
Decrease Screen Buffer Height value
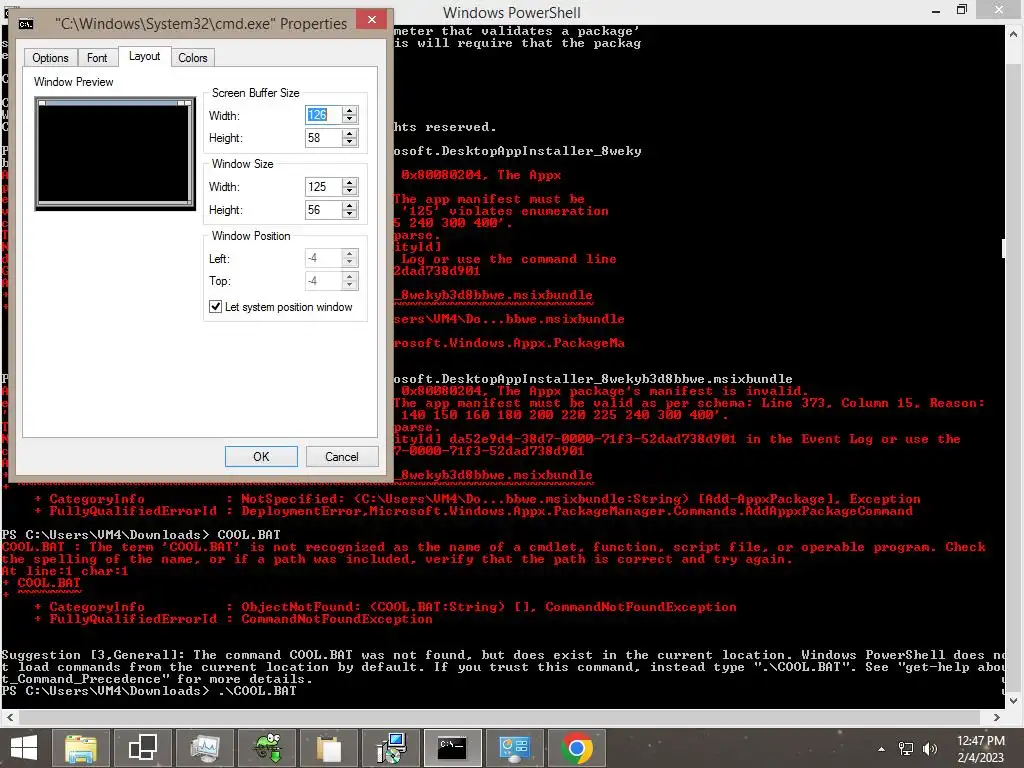pos(350,142)
